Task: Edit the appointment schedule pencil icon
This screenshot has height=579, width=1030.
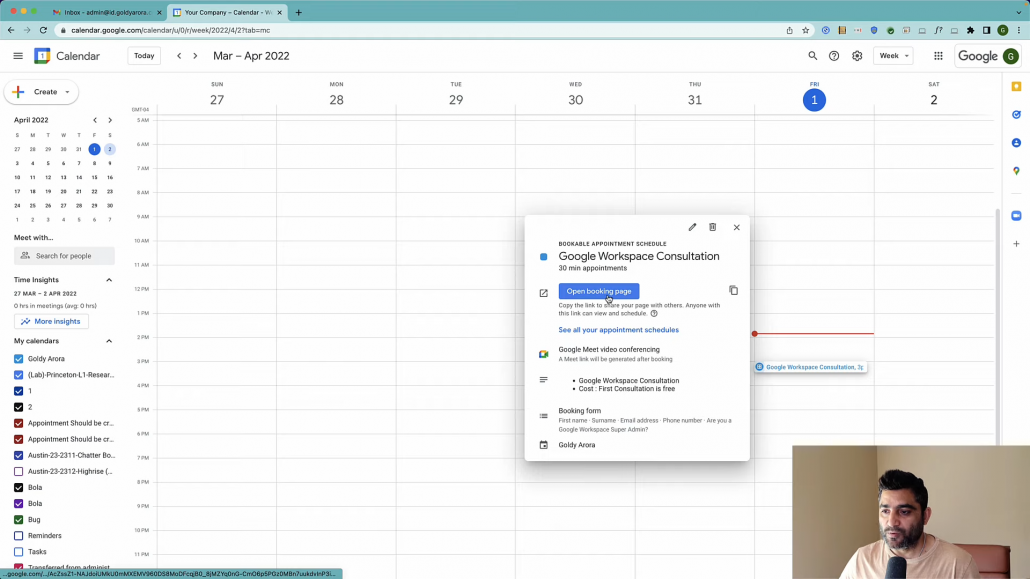Action: click(x=692, y=227)
